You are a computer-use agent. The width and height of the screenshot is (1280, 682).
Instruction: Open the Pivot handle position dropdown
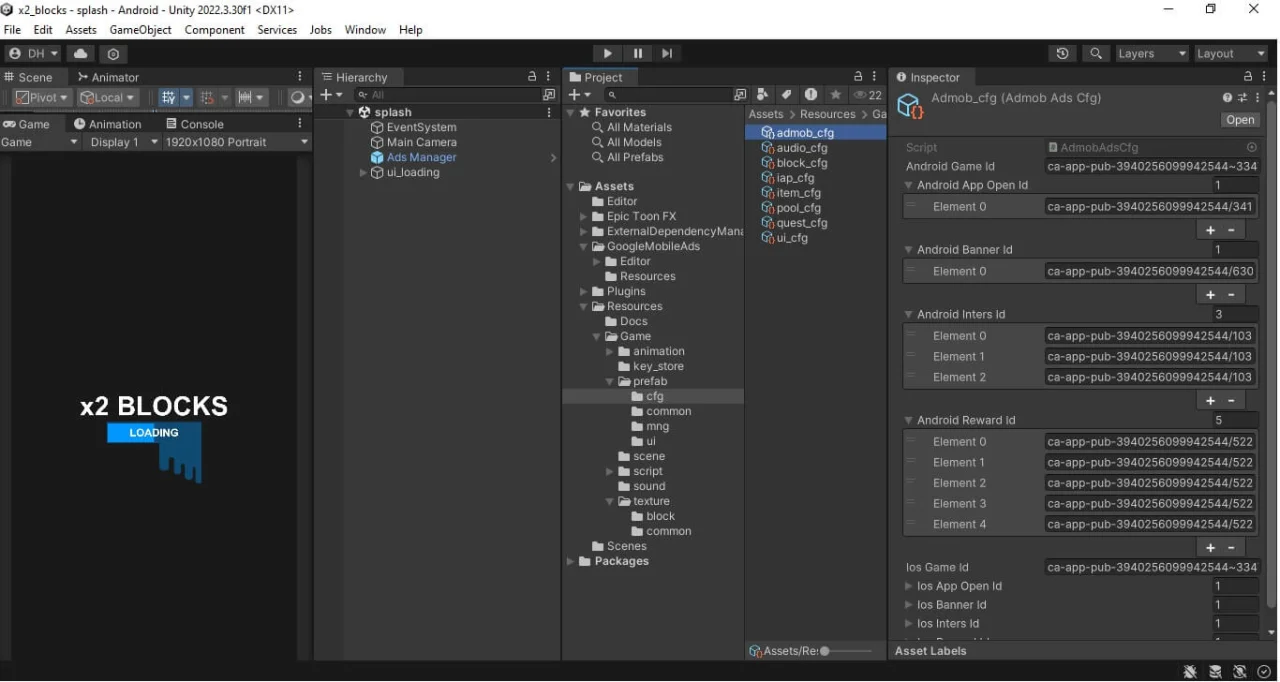tap(43, 98)
